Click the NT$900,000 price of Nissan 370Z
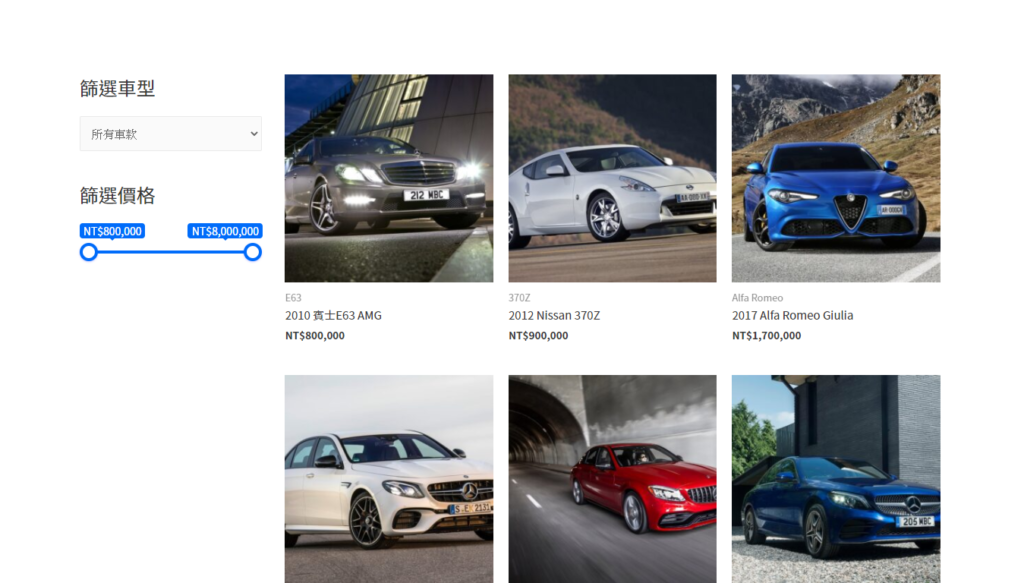This screenshot has width=1024, height=583. coord(538,336)
